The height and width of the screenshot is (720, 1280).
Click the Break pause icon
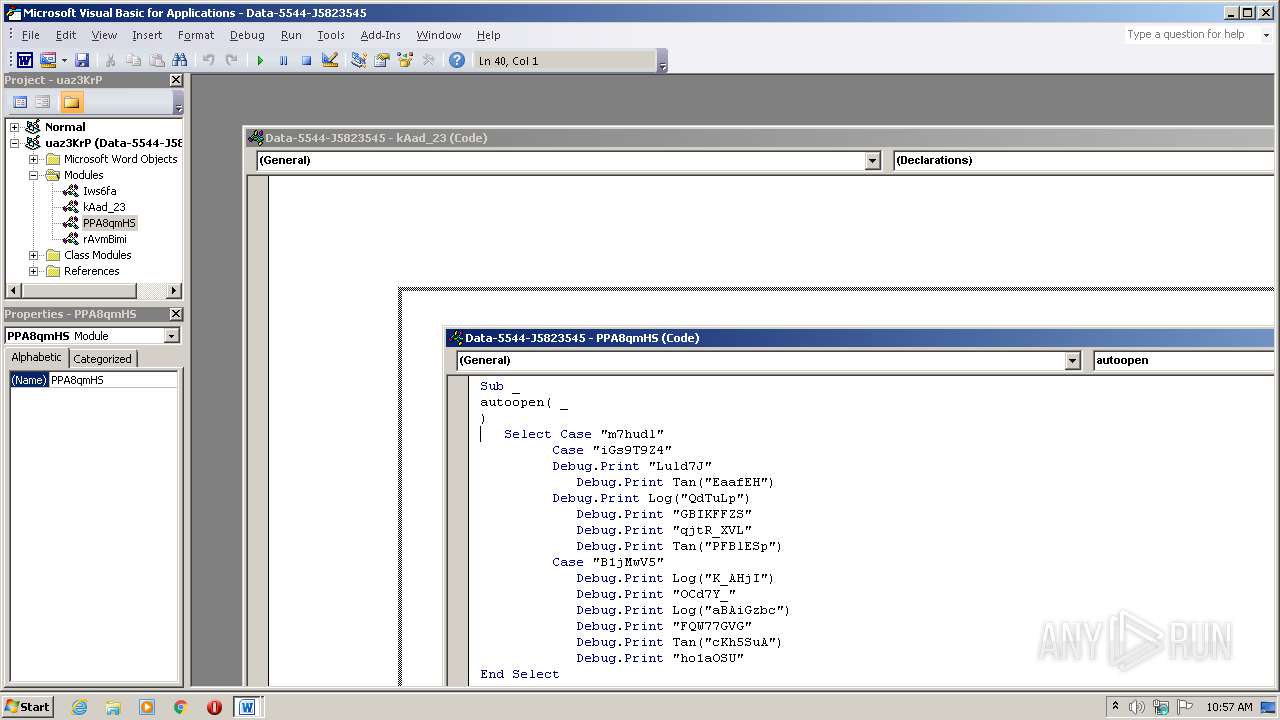(283, 60)
